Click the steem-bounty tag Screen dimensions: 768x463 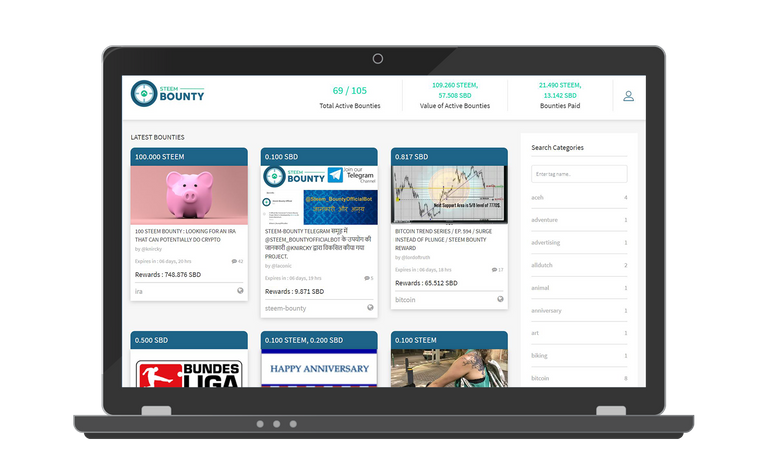tap(286, 308)
